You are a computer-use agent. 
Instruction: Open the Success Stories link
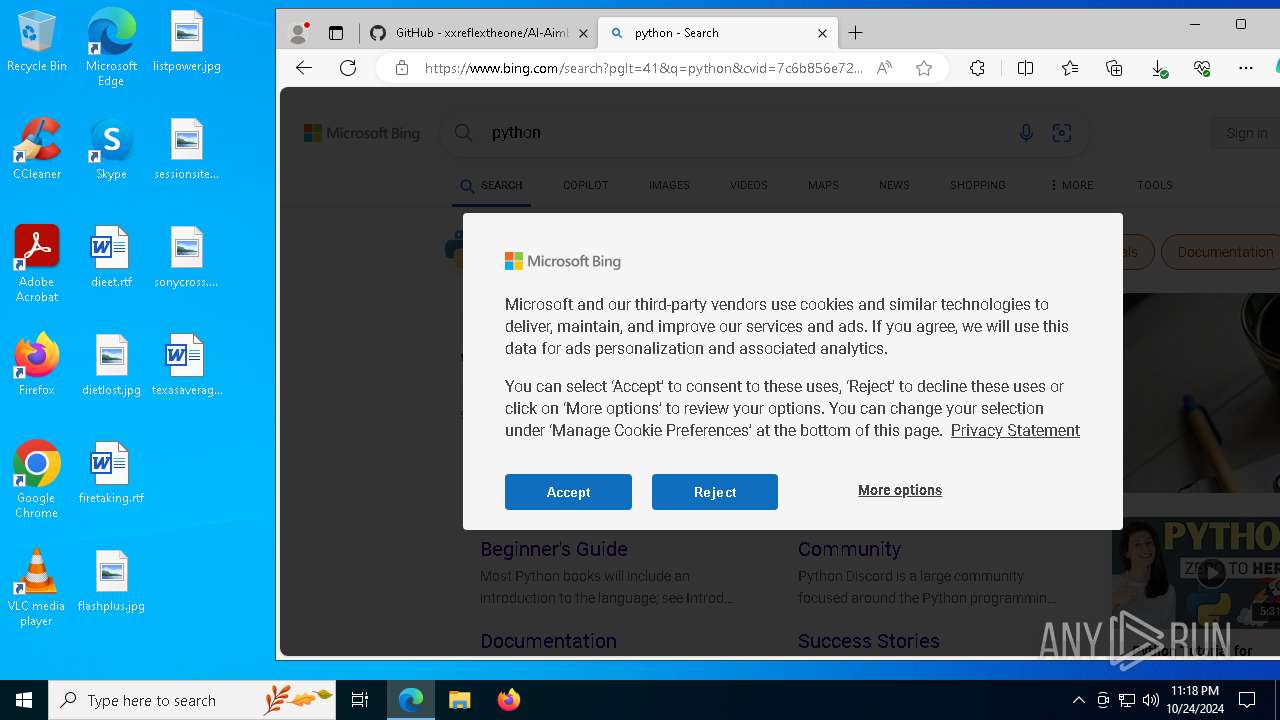click(x=868, y=641)
